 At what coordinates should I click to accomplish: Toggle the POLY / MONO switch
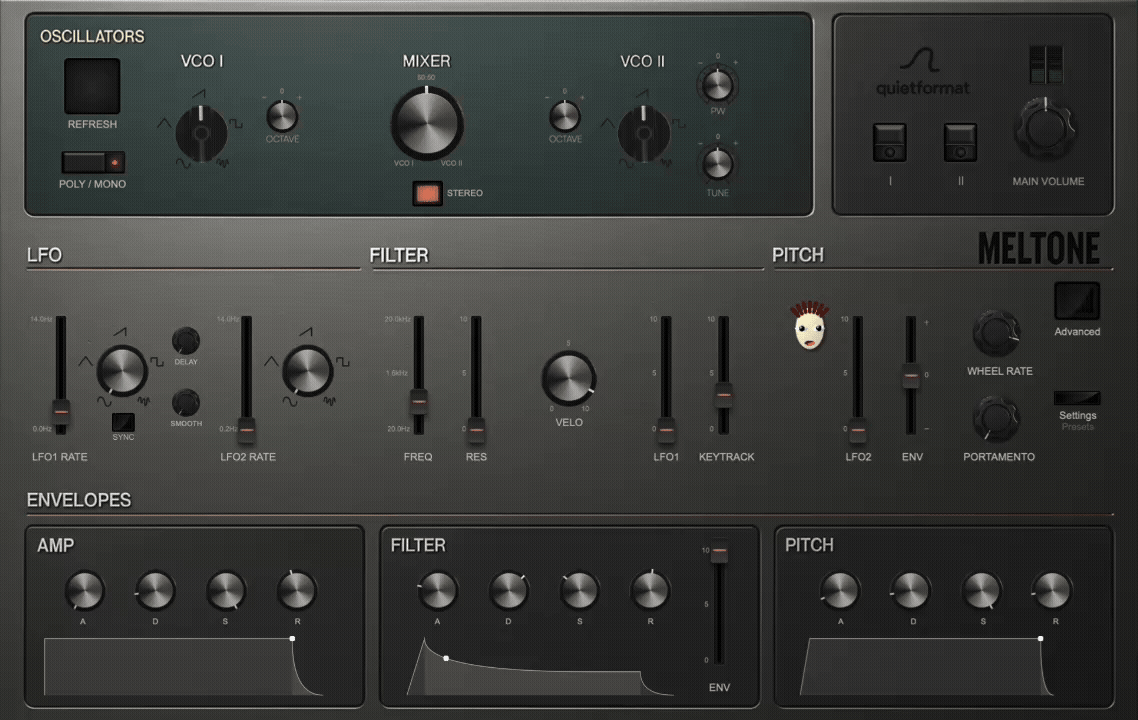point(93,162)
